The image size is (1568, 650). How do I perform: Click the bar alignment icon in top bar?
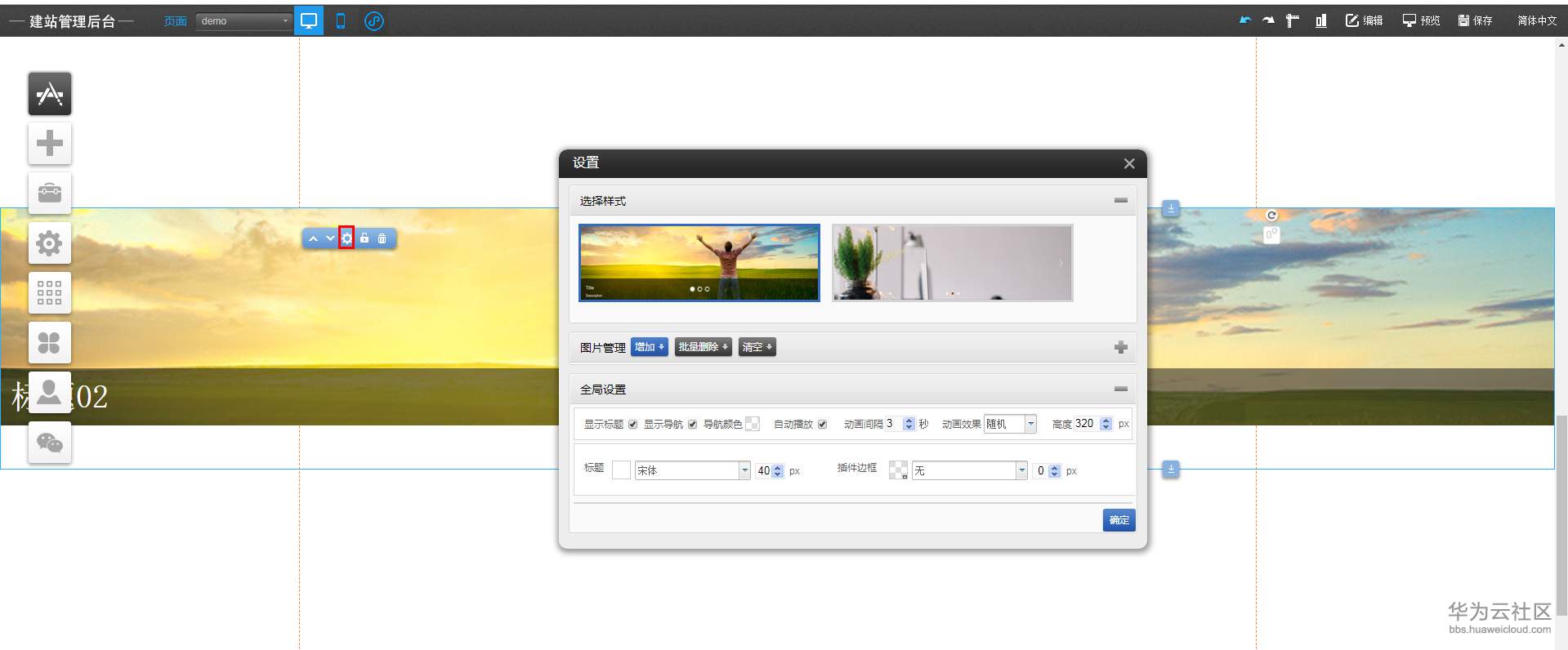pos(1320,20)
